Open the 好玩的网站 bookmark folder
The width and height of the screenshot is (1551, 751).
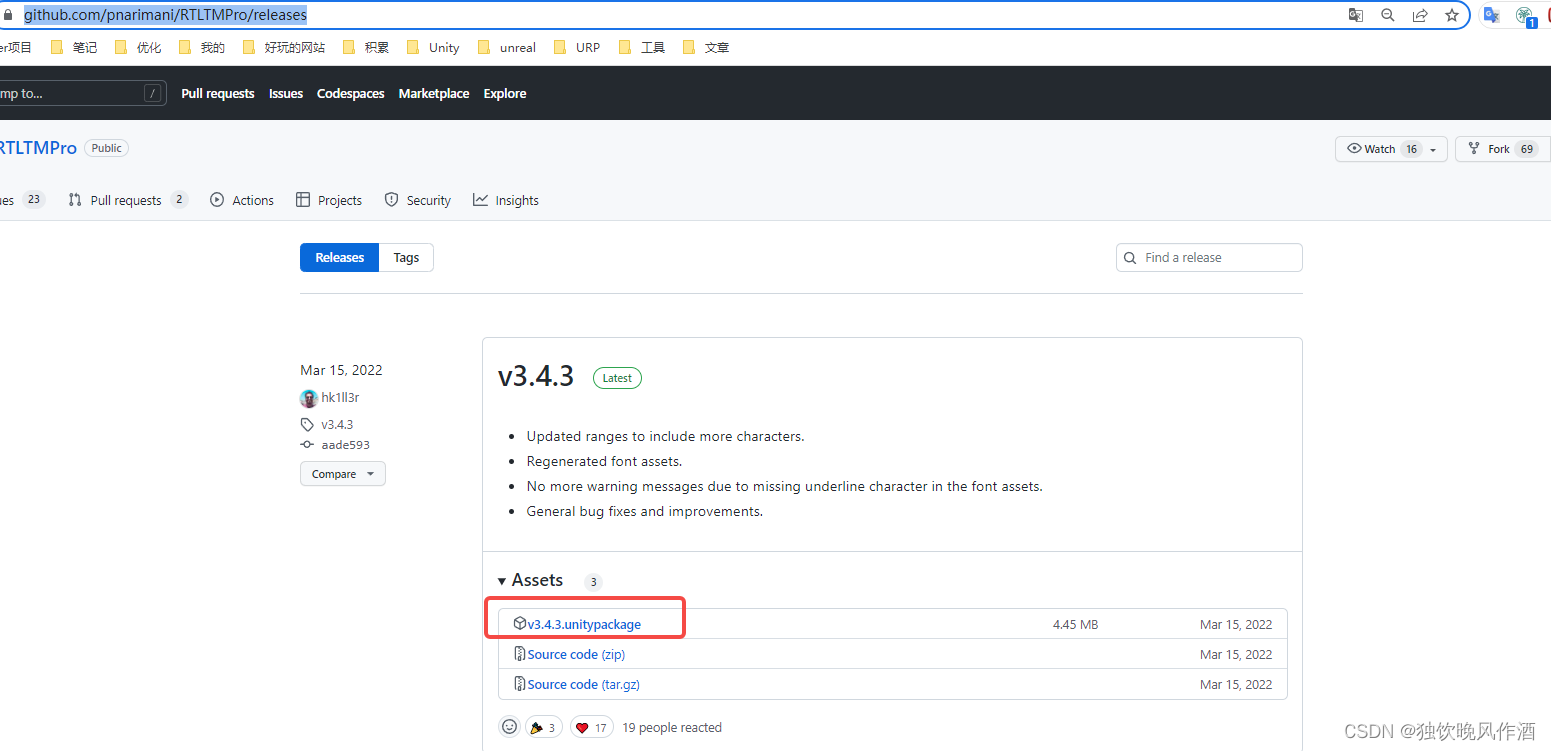[284, 47]
